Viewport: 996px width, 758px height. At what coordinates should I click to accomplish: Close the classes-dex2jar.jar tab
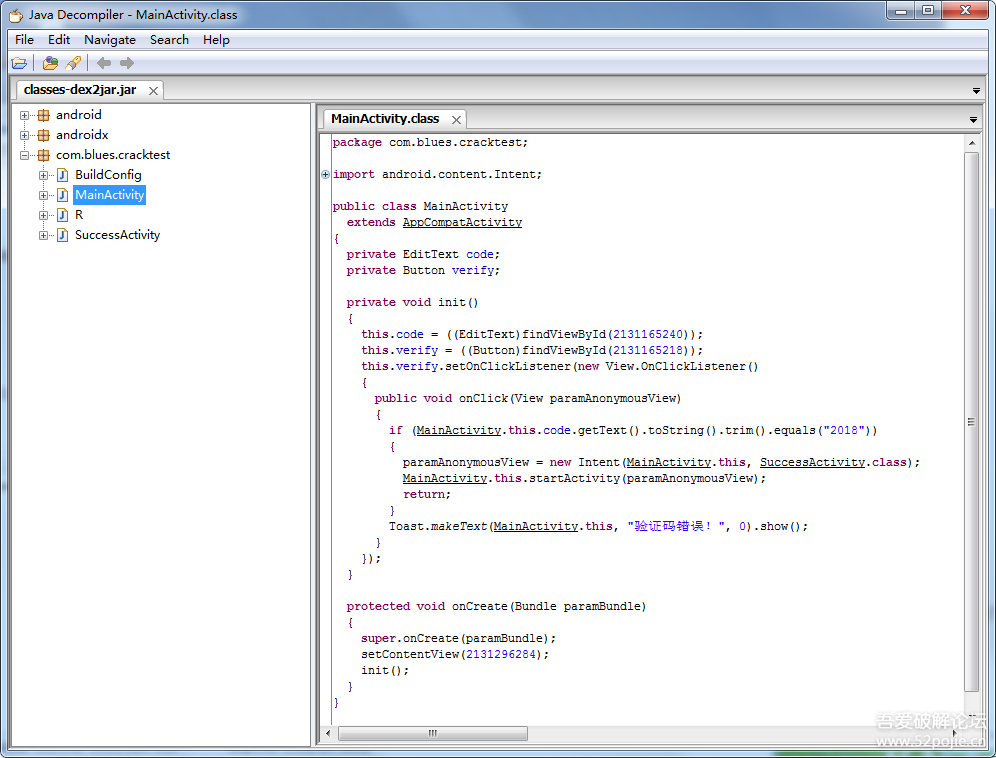[154, 90]
